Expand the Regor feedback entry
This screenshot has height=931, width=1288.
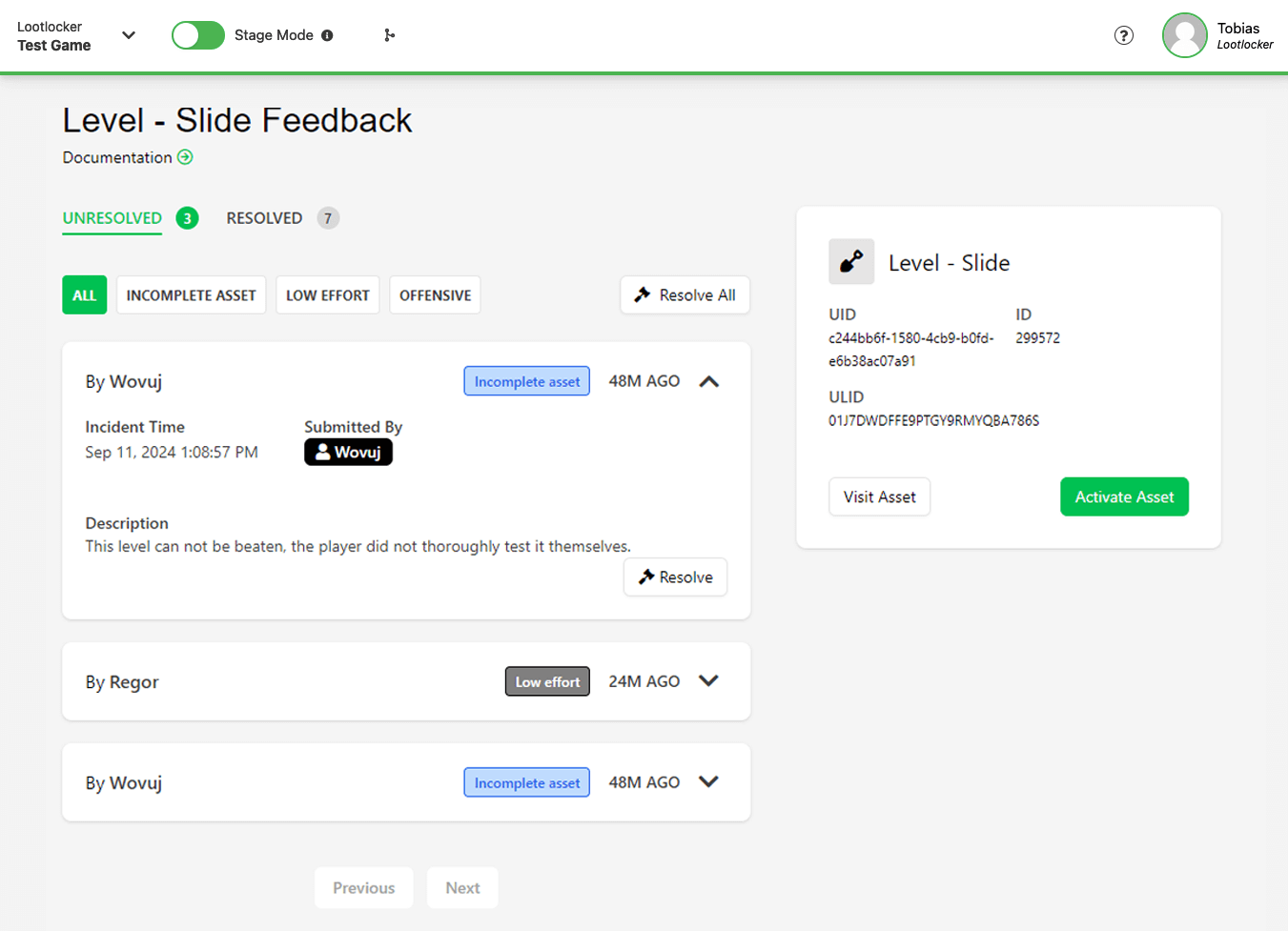[708, 680]
